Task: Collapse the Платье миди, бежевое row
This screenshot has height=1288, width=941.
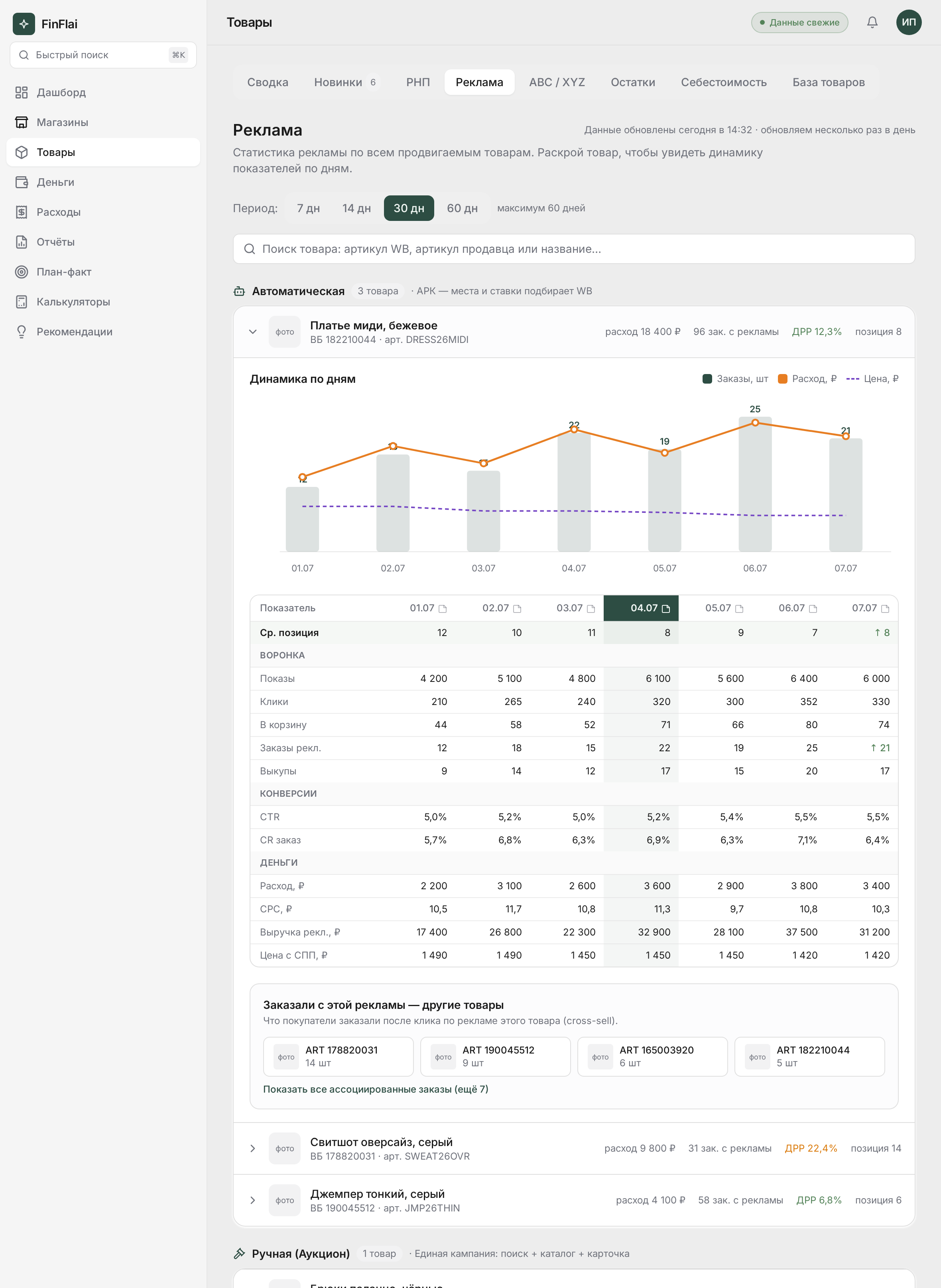Action: tap(253, 331)
